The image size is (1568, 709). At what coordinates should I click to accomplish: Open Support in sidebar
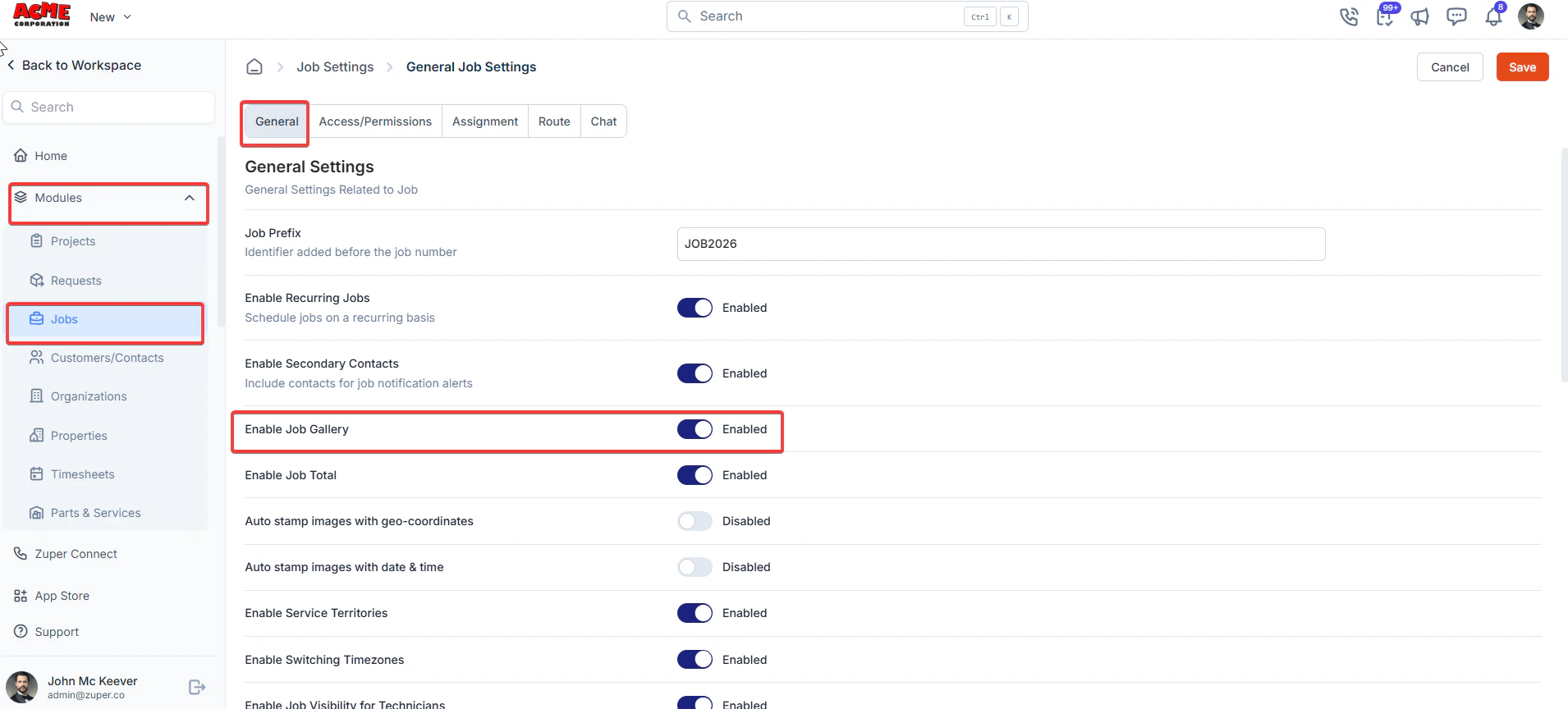point(57,632)
